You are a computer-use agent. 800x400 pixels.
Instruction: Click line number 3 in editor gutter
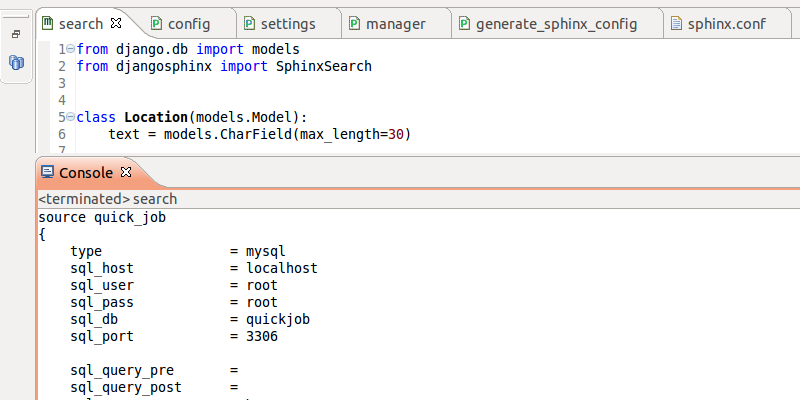62,83
